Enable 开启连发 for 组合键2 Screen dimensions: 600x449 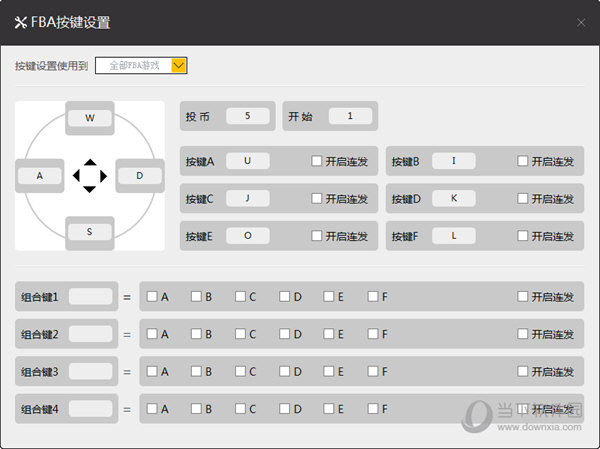click(x=522, y=334)
